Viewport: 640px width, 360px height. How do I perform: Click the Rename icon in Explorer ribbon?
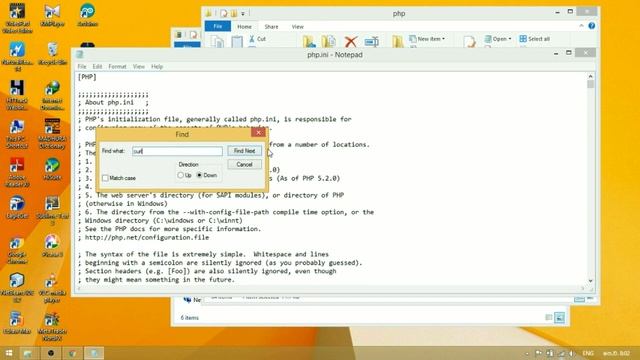[x=371, y=41]
